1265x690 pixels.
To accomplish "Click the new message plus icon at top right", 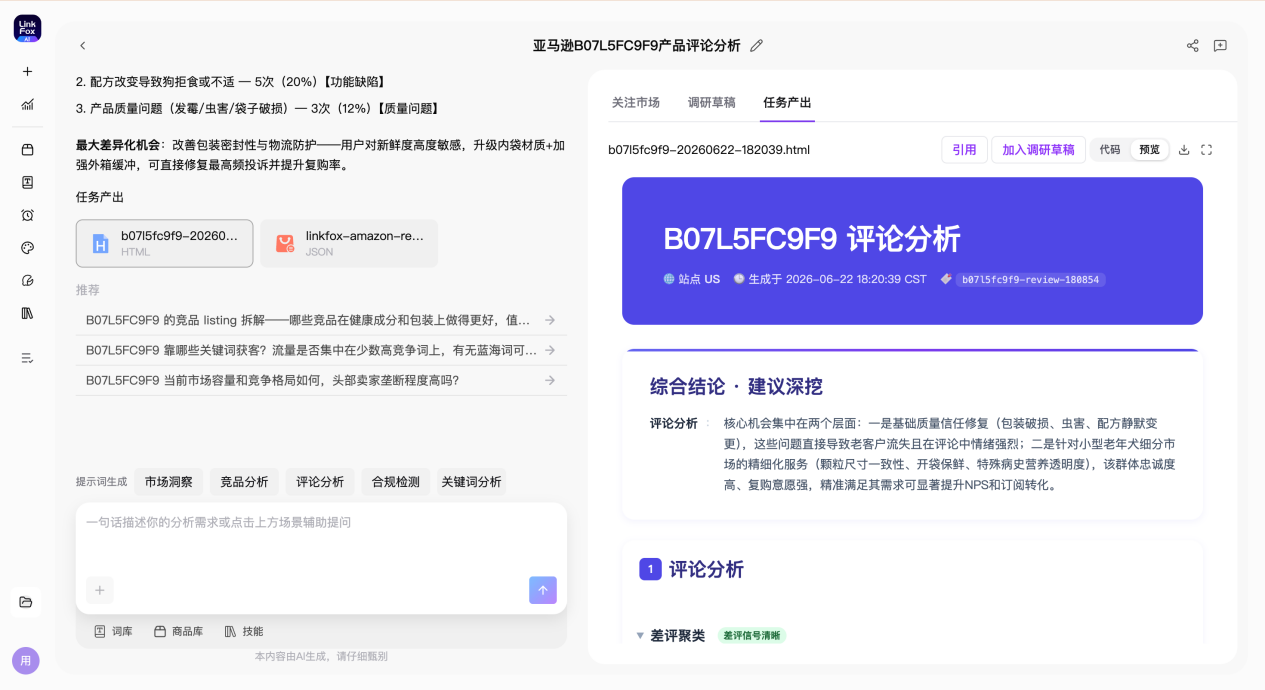I will coord(1220,46).
